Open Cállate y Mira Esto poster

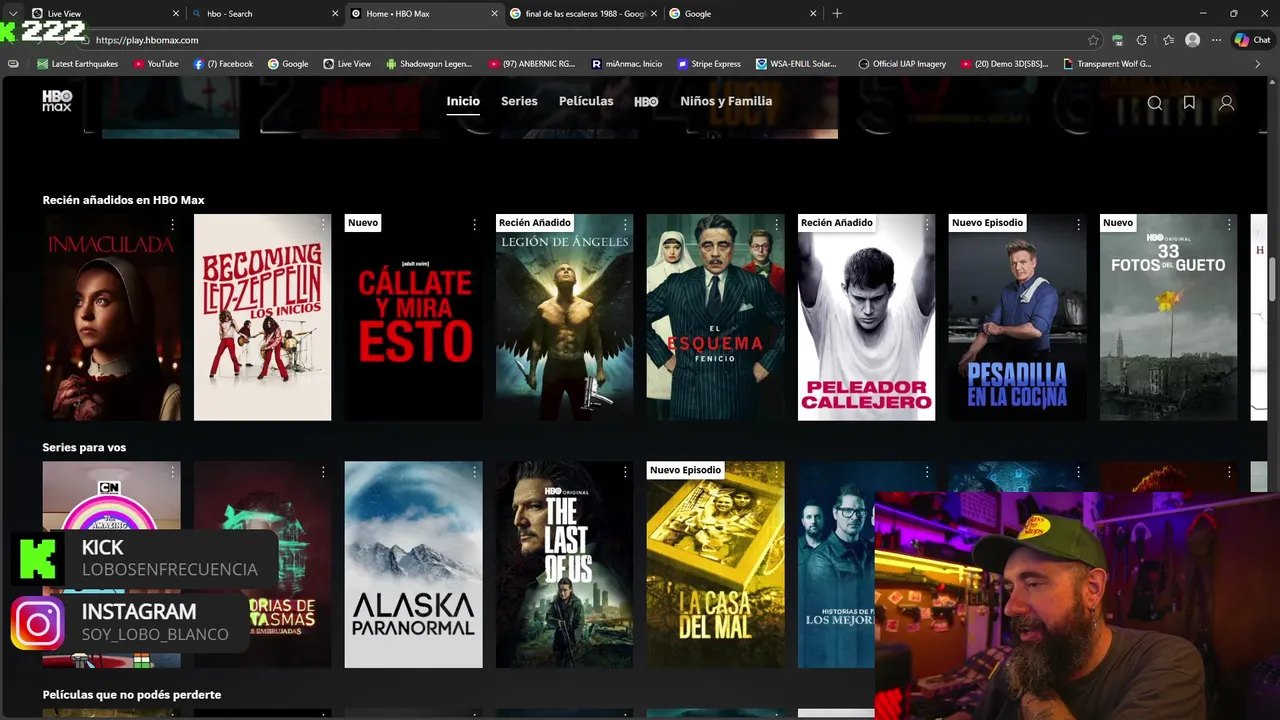tap(413, 317)
